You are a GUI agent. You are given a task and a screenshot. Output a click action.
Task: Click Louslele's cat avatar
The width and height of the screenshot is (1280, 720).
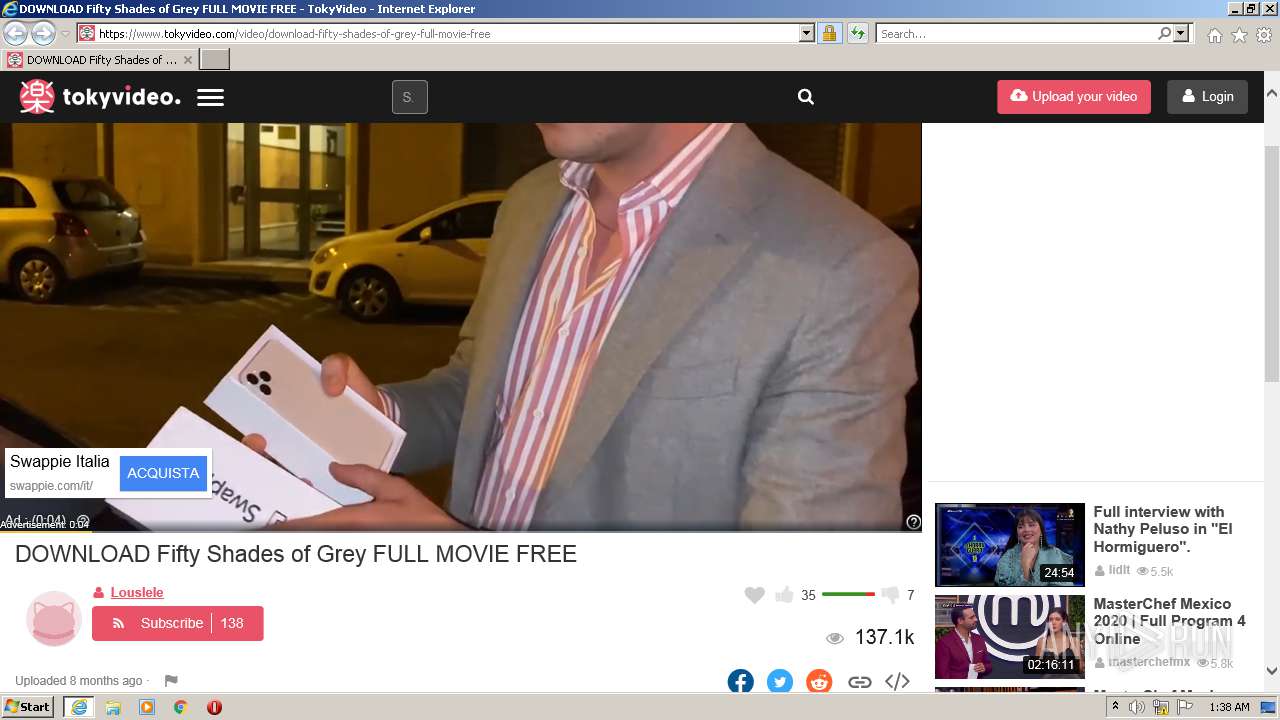pyautogui.click(x=53, y=619)
